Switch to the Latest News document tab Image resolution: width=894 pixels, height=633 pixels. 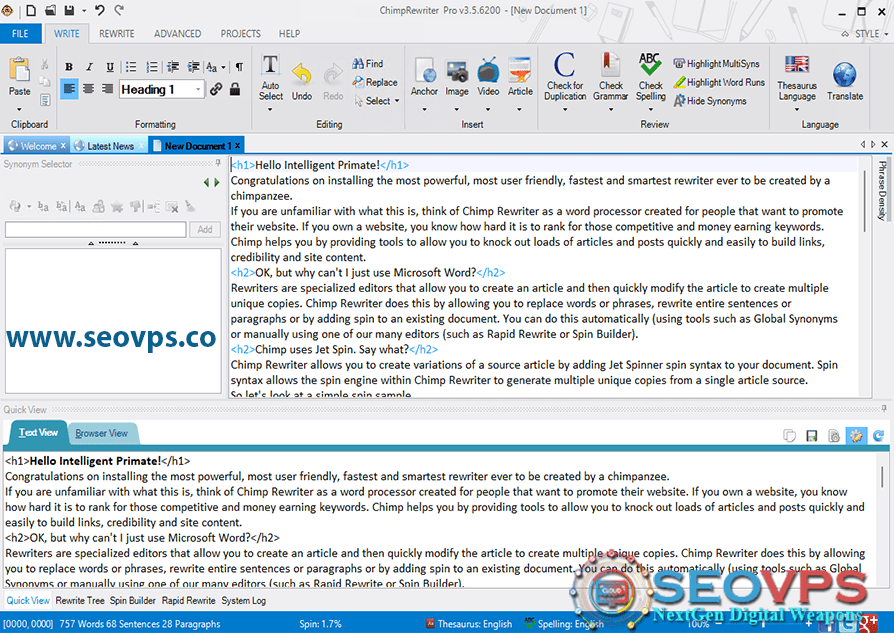click(x=108, y=146)
